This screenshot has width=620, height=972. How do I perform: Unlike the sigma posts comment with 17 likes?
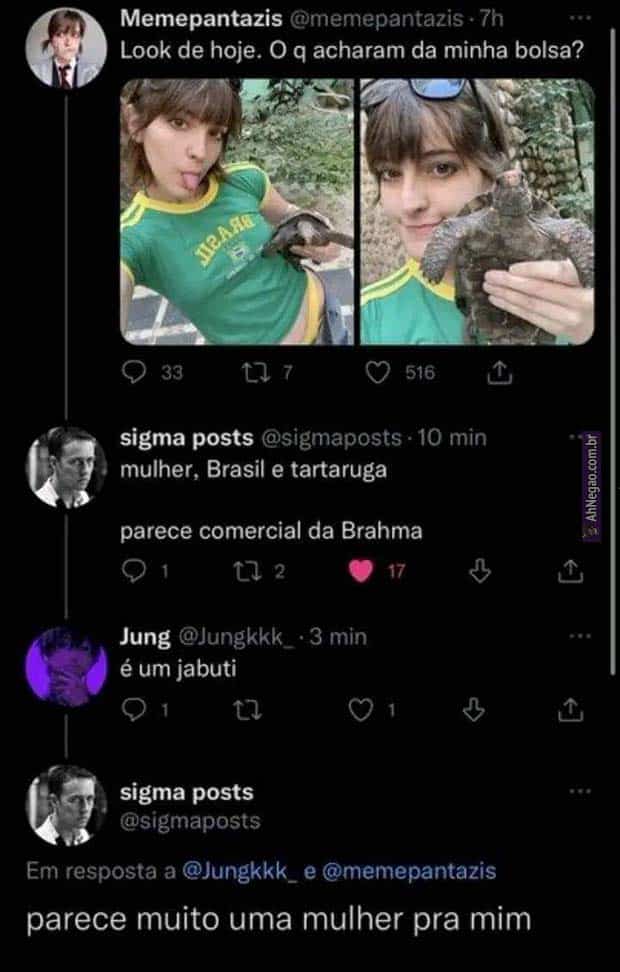pos(365,570)
